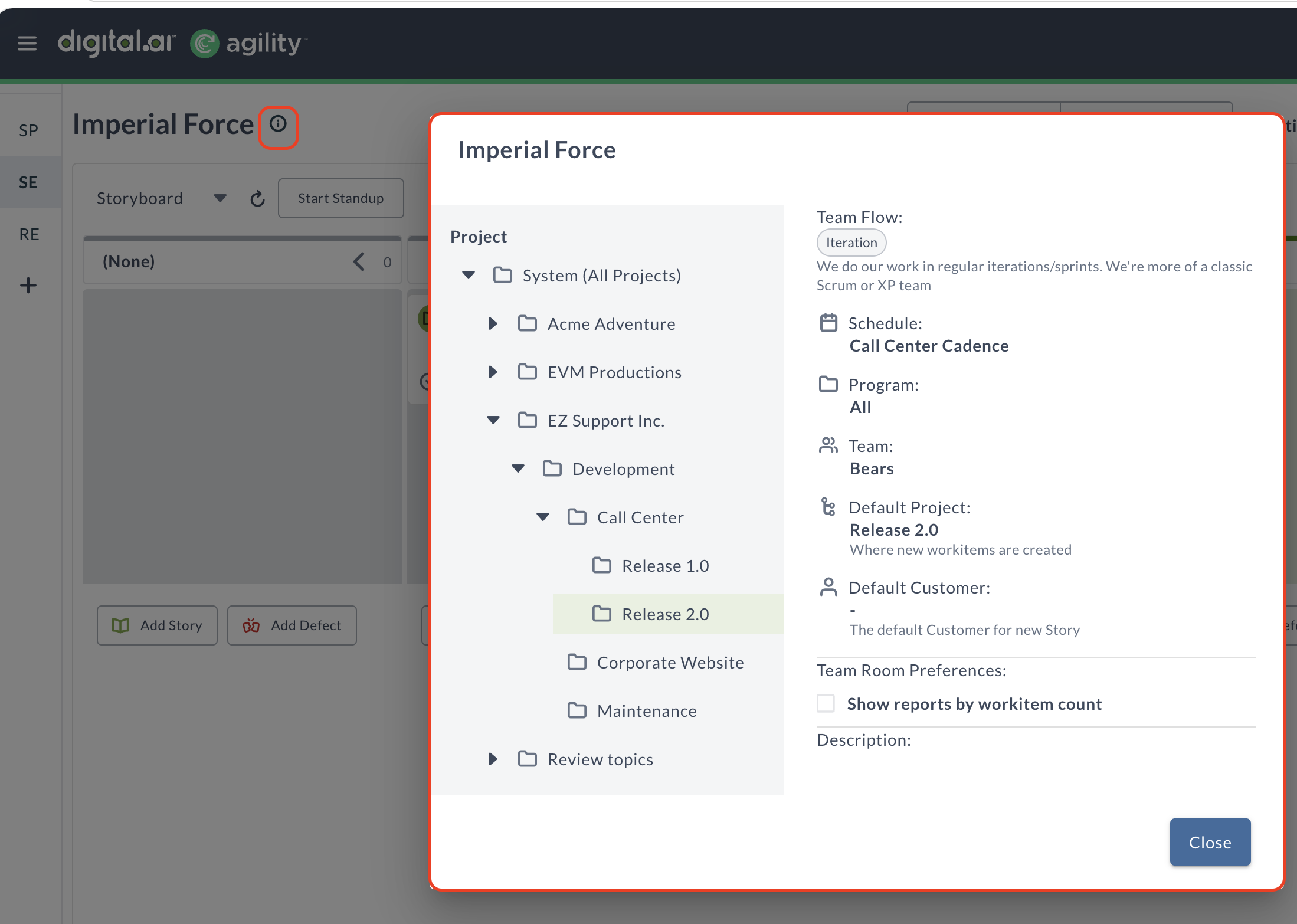Click the Program folder icon

point(828,384)
